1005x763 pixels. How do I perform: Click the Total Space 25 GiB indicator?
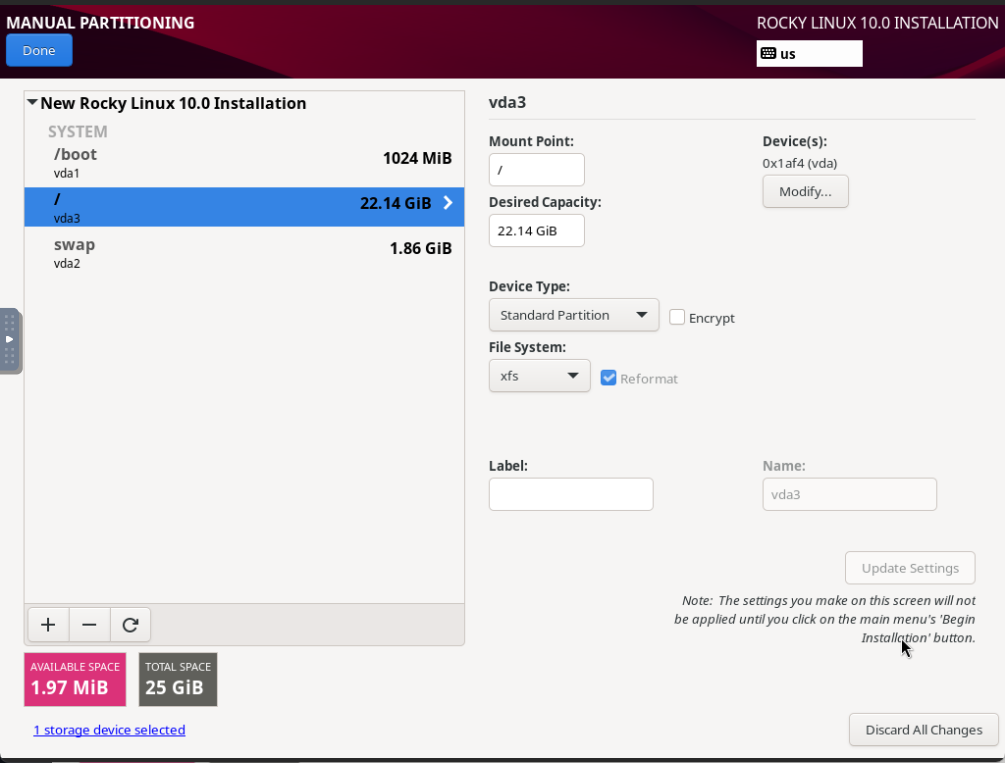178,680
